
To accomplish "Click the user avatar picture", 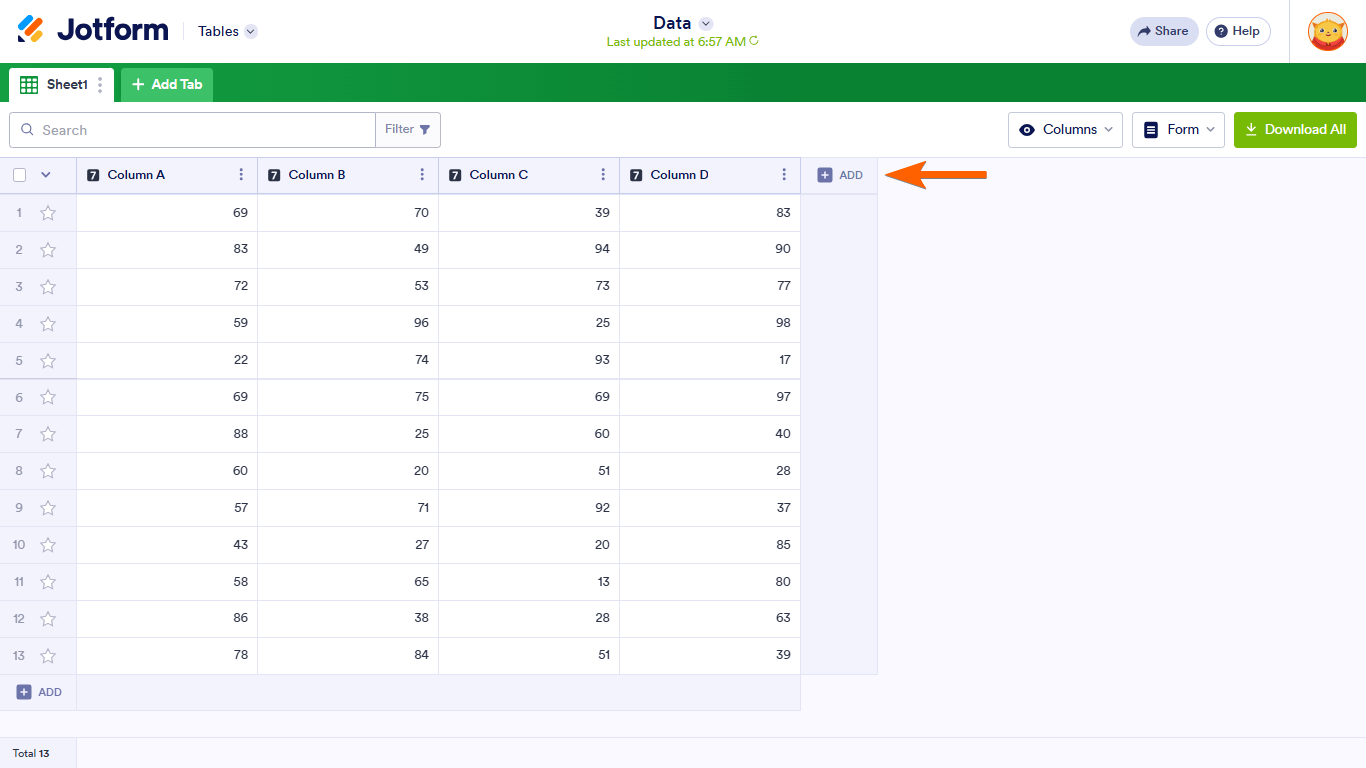I will click(1327, 31).
